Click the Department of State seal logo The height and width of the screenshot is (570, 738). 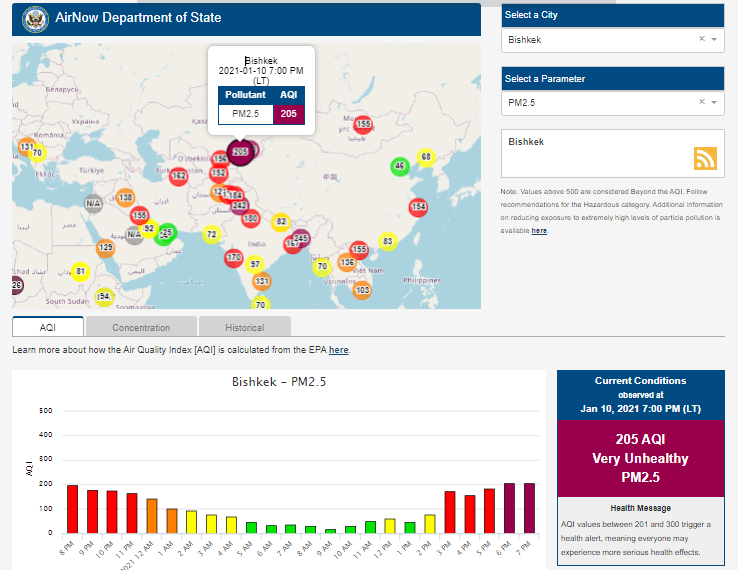click(35, 17)
